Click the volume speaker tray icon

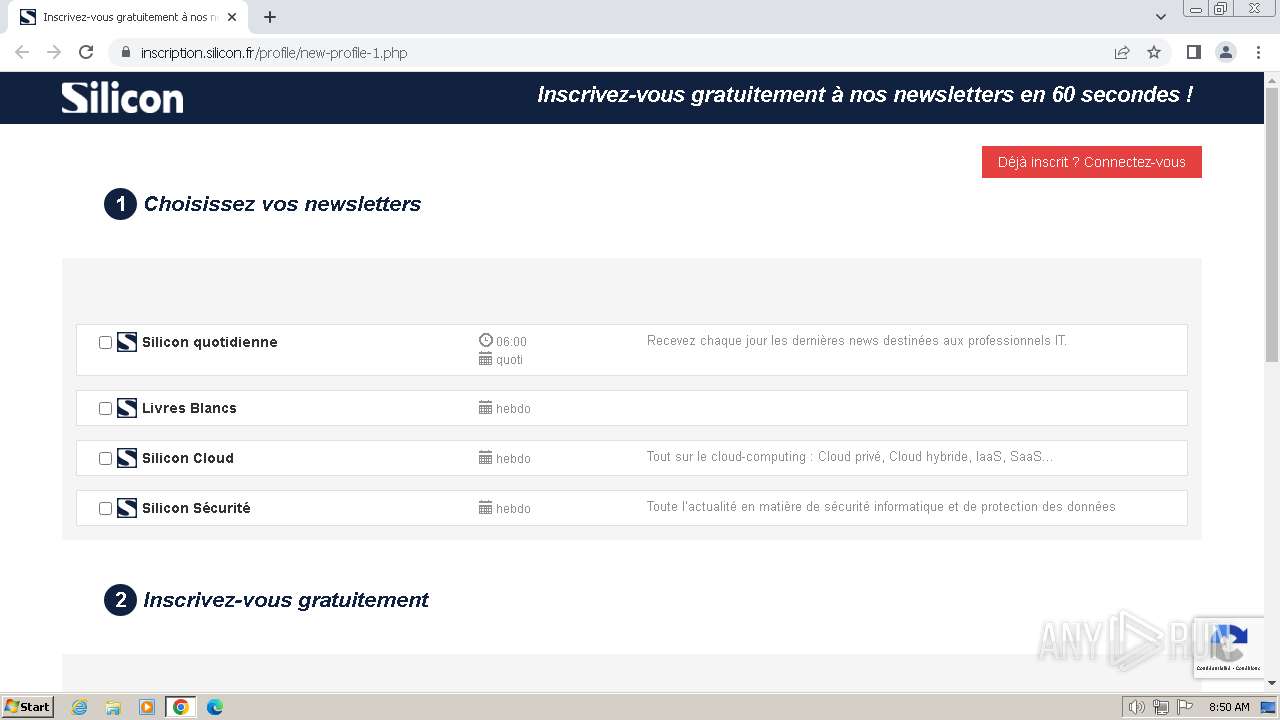[1136, 707]
